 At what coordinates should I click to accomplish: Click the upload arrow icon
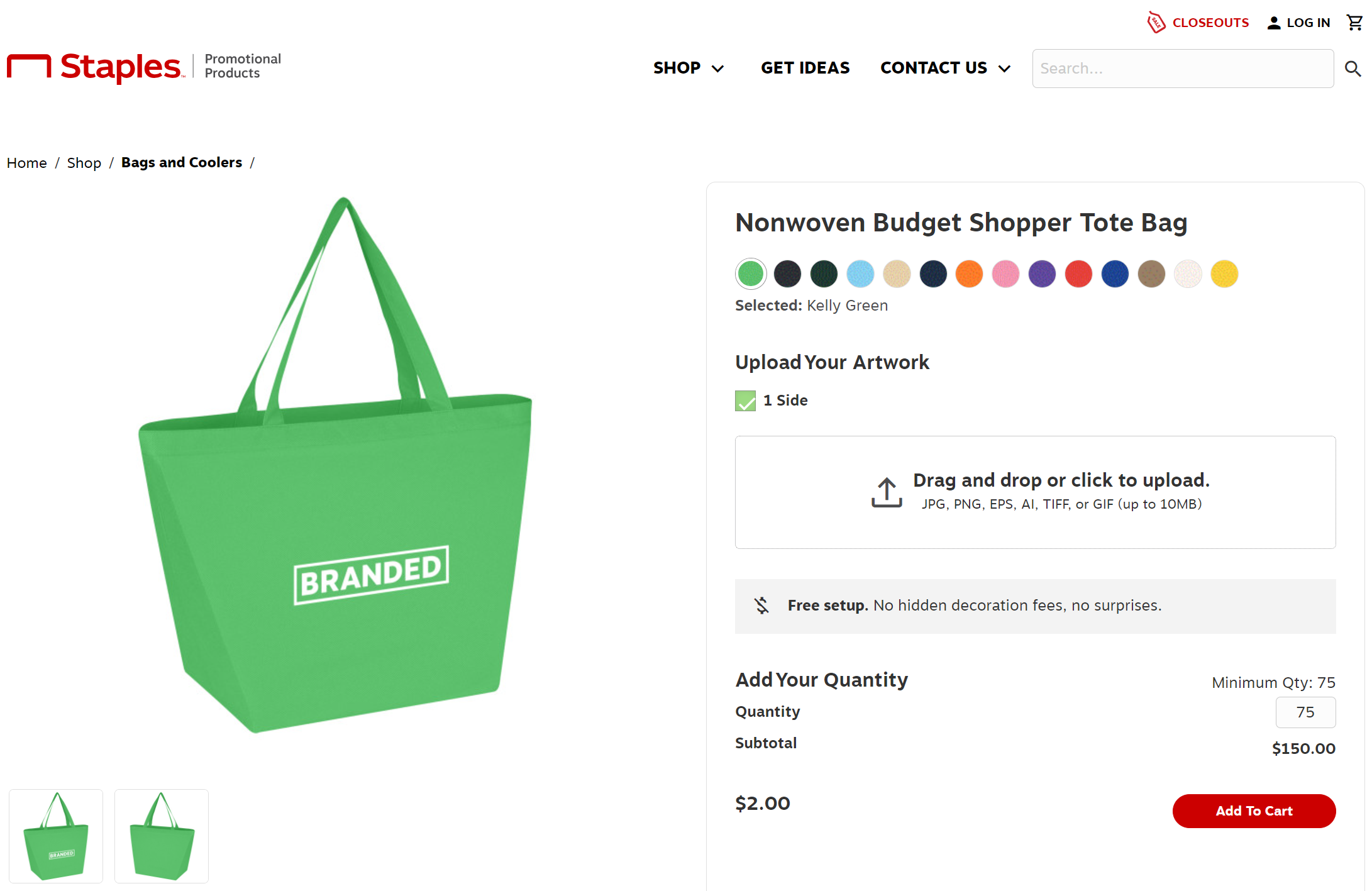pyautogui.click(x=887, y=492)
